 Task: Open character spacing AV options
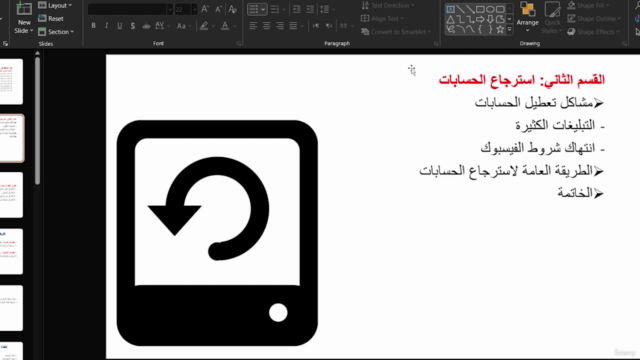162,26
